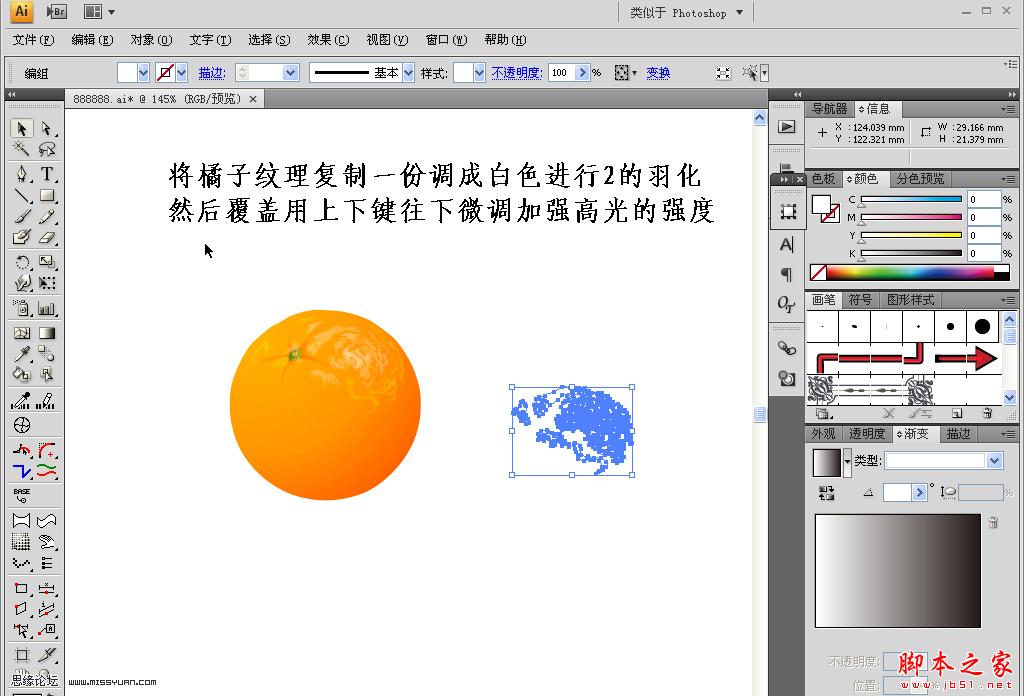The width and height of the screenshot is (1024, 696).
Task: Click the K value input field
Action: point(984,253)
